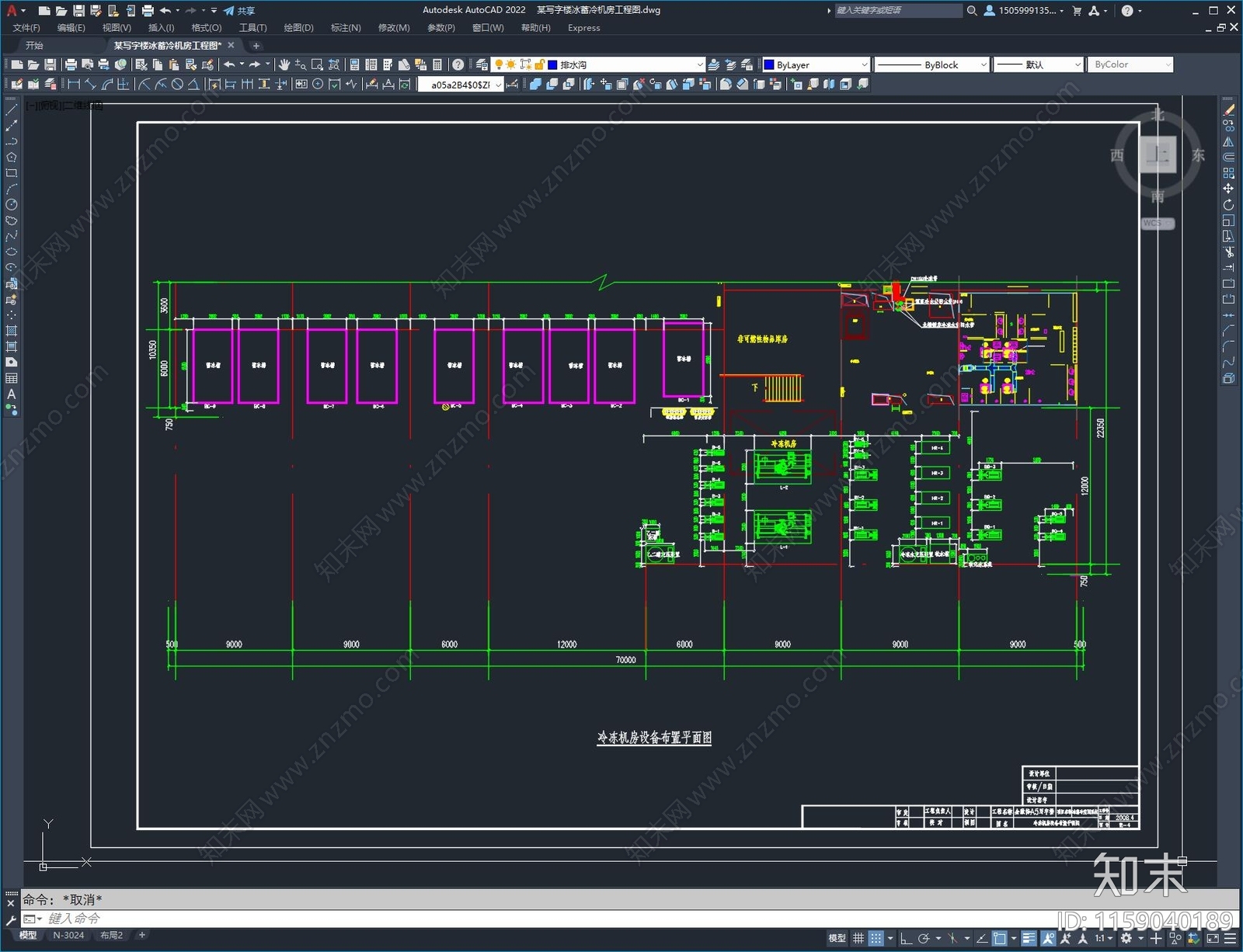Image resolution: width=1243 pixels, height=952 pixels.
Task: Select the Linear dimension tool
Action: [74, 85]
